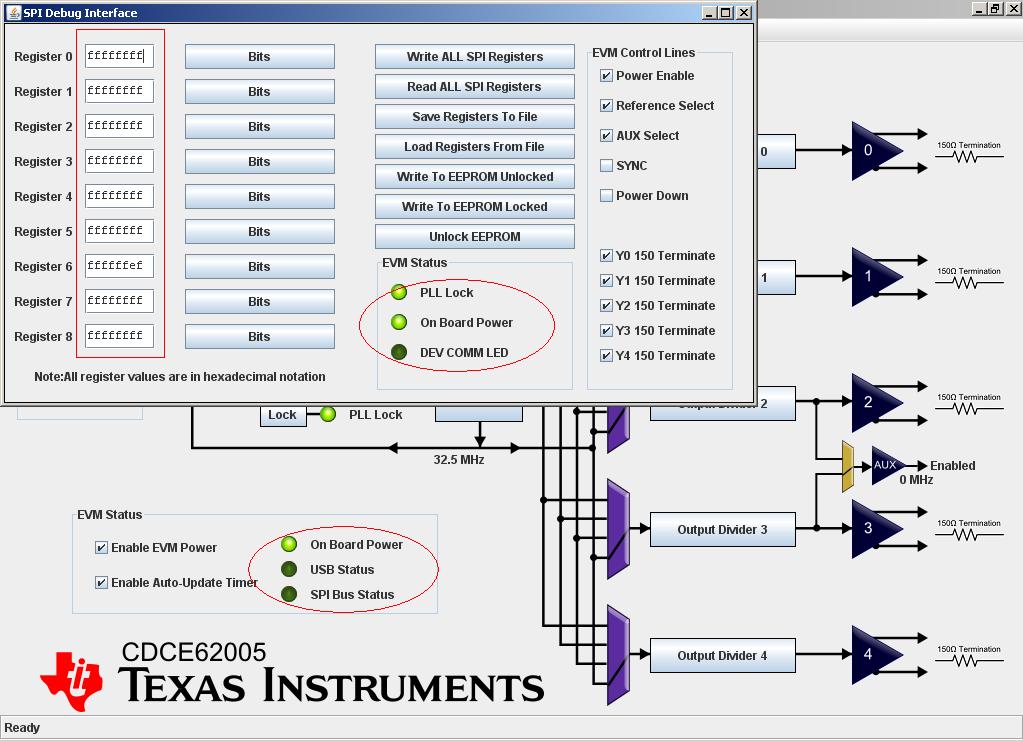1023x741 pixels.
Task: Click the AUX output buffer triangle
Action: [887, 465]
